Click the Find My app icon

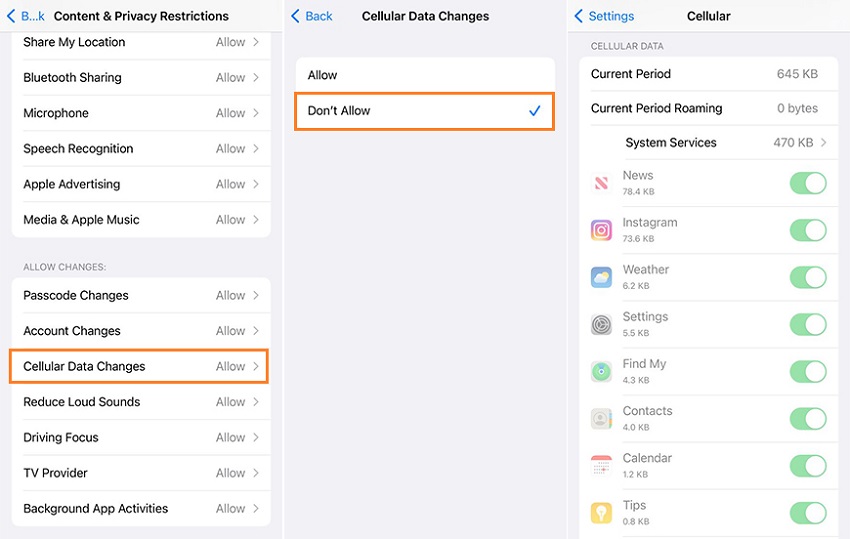[x=601, y=372]
